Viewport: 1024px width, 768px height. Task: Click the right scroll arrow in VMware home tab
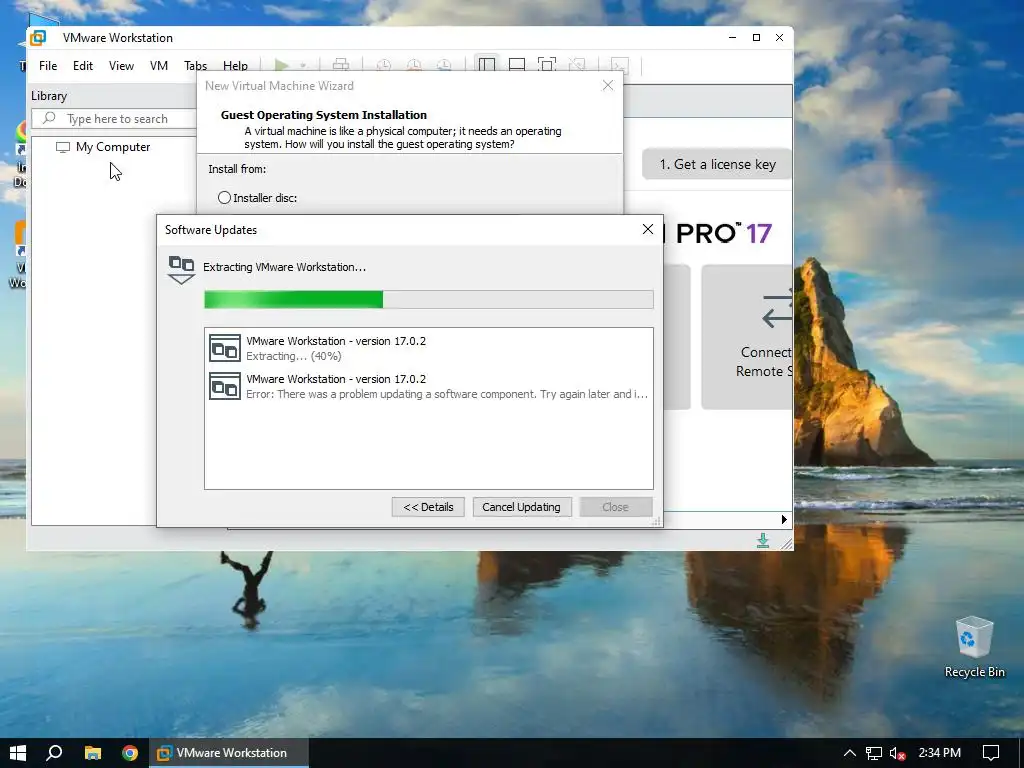pos(784,520)
